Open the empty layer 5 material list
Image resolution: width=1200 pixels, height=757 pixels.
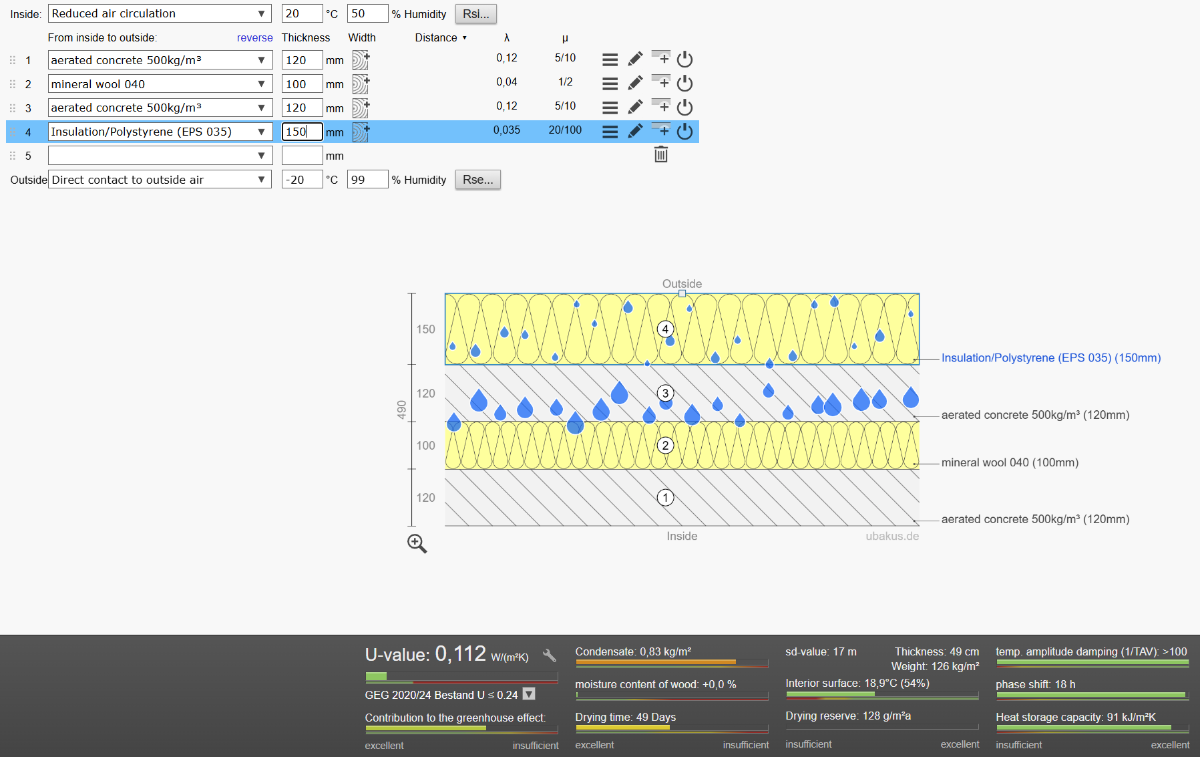pyautogui.click(x=160, y=156)
